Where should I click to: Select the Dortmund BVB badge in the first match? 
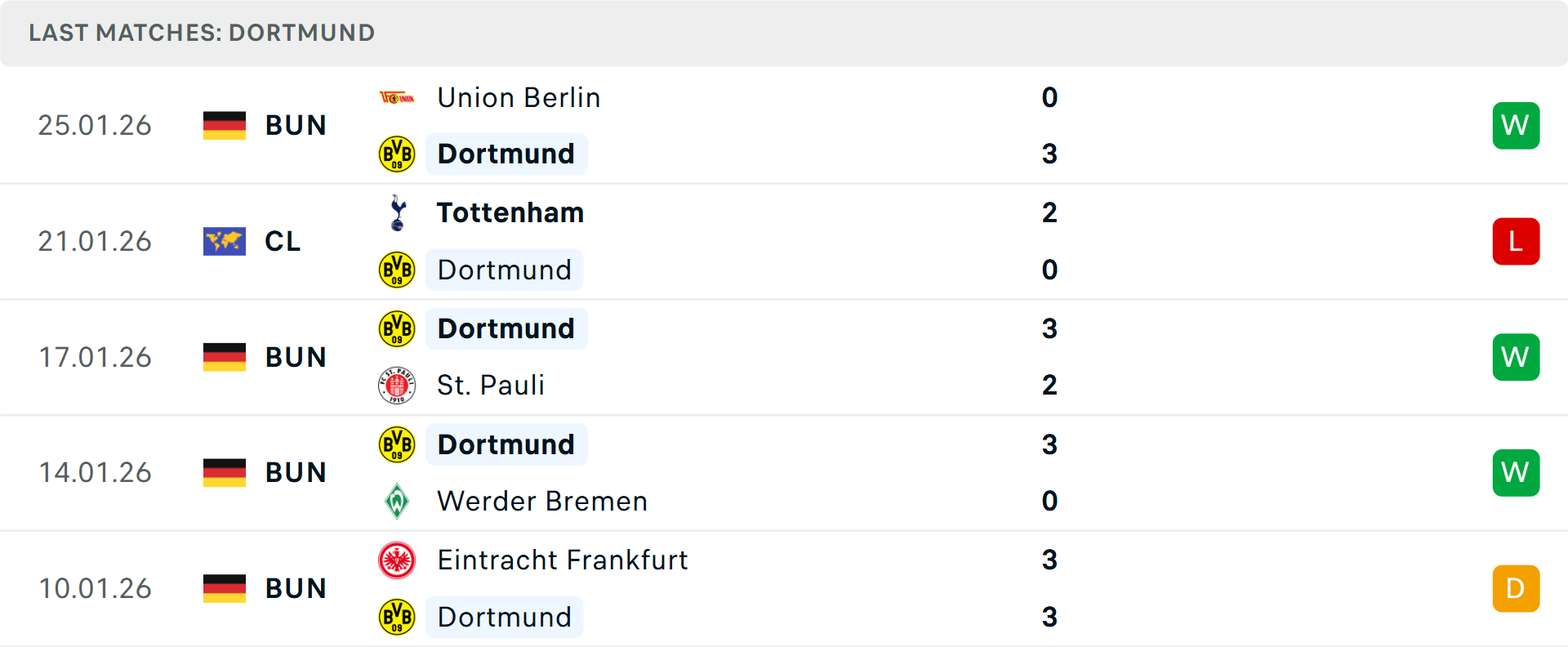[x=398, y=154]
